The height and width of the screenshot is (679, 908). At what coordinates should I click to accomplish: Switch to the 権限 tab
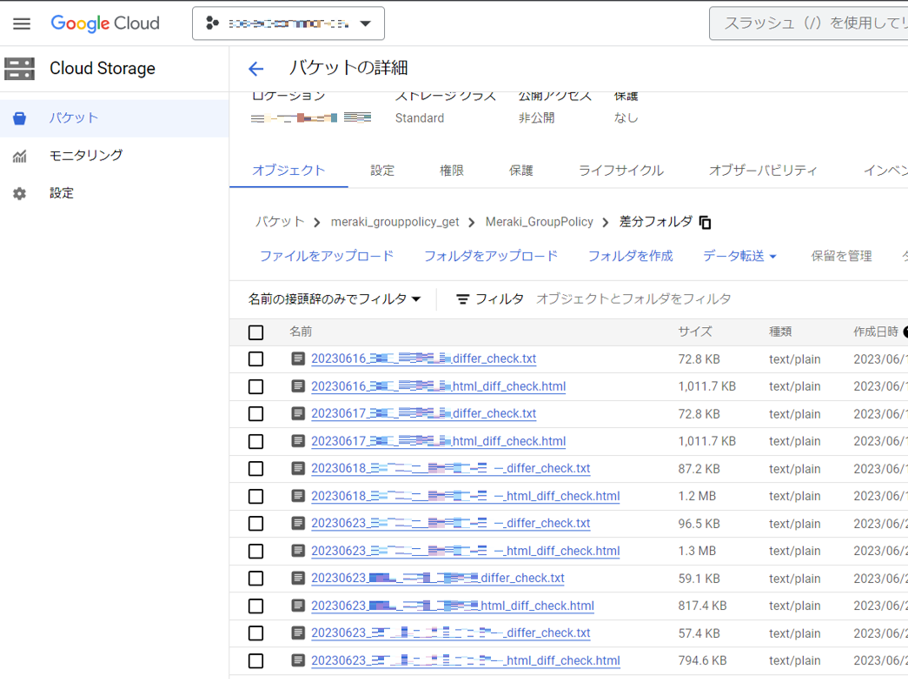[x=452, y=170]
